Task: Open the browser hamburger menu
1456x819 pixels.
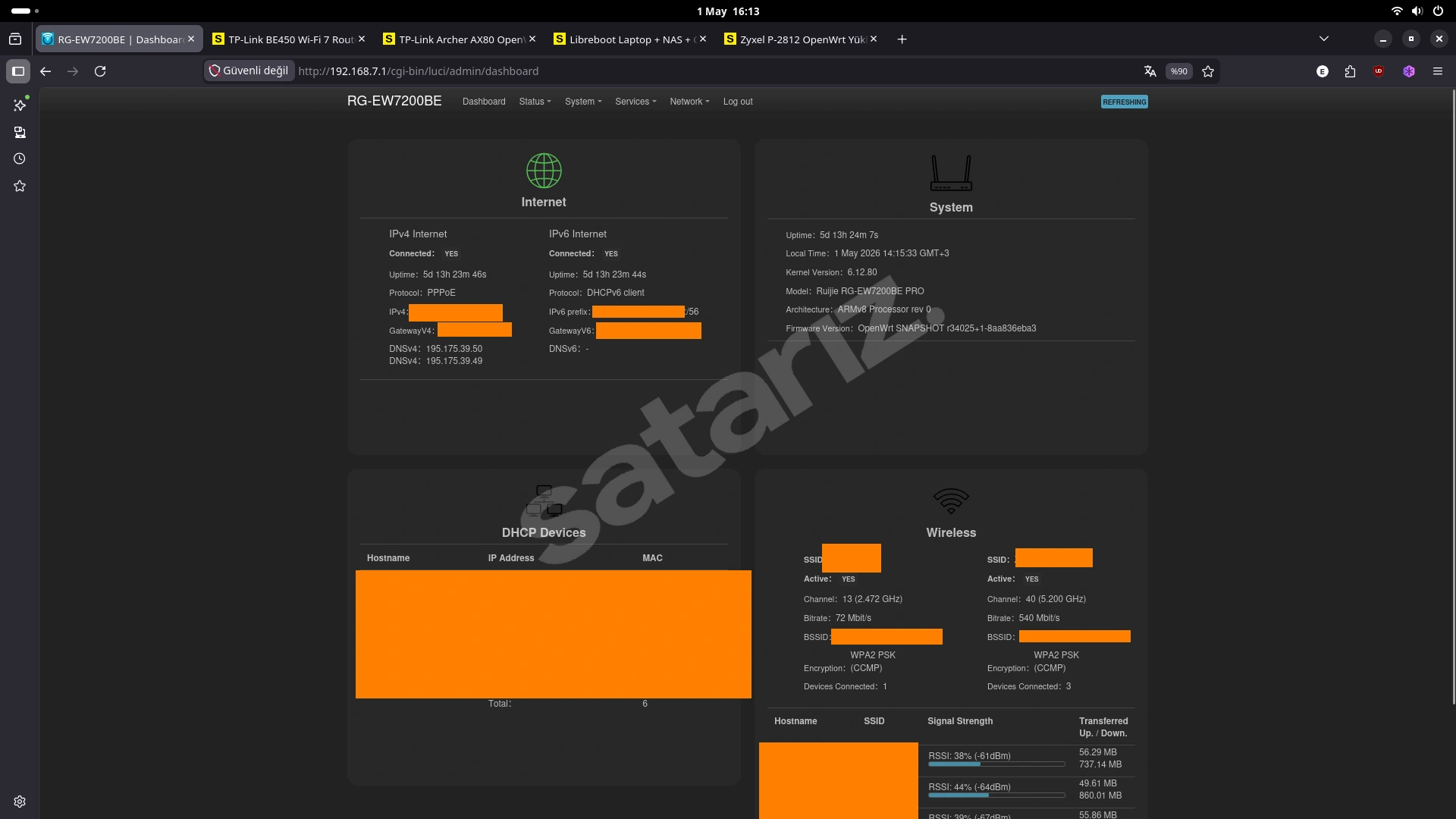Action: click(x=1438, y=71)
